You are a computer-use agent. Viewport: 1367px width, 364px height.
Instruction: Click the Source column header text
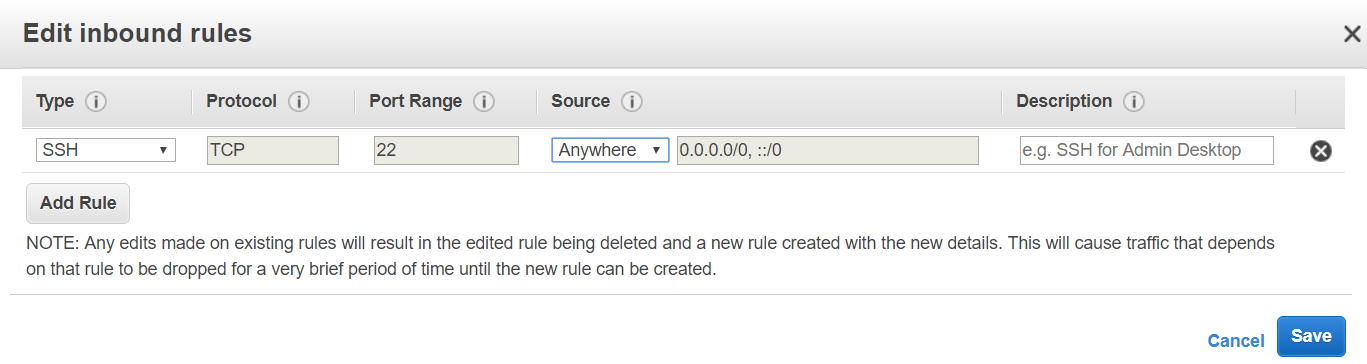tap(580, 101)
